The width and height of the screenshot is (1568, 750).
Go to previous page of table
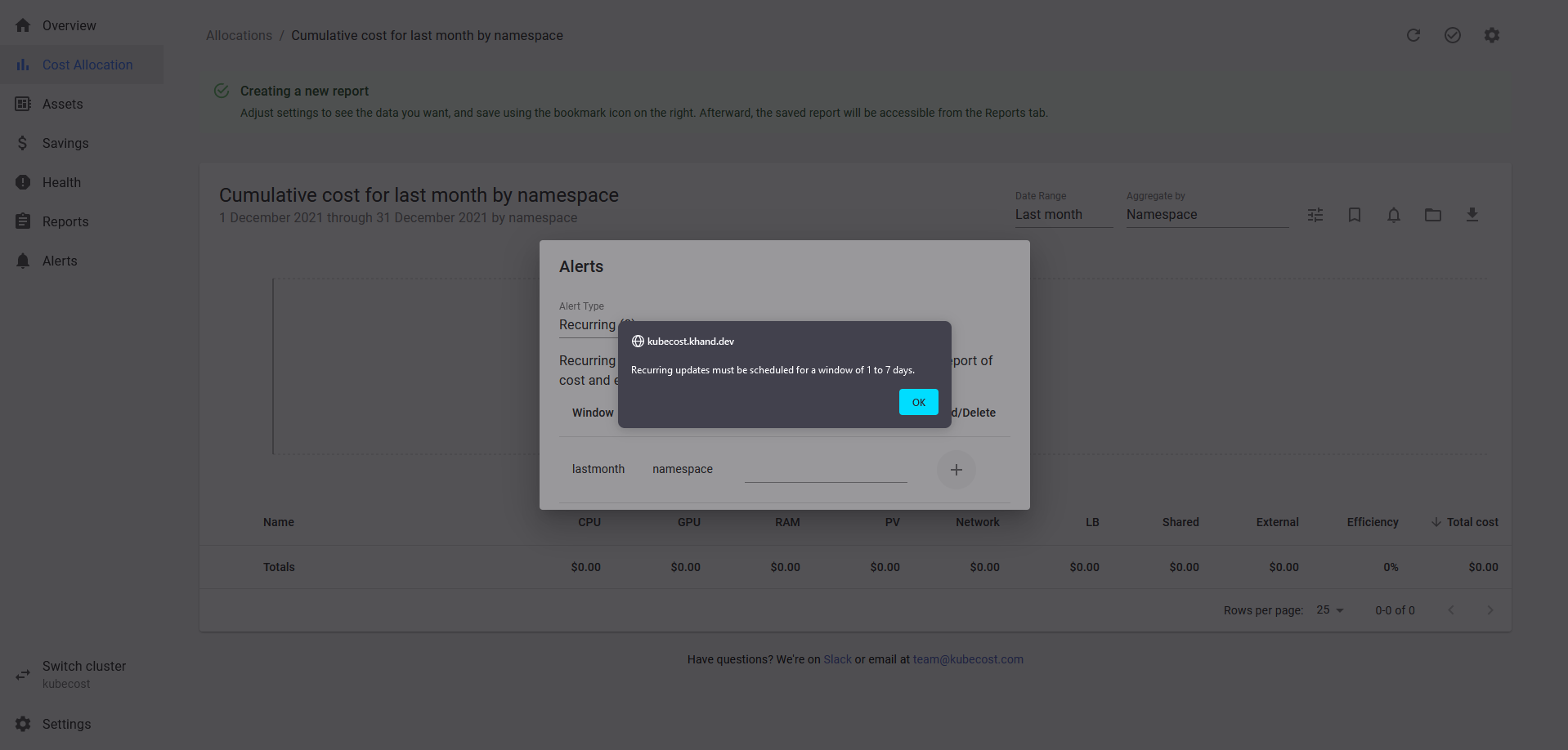[1451, 610]
